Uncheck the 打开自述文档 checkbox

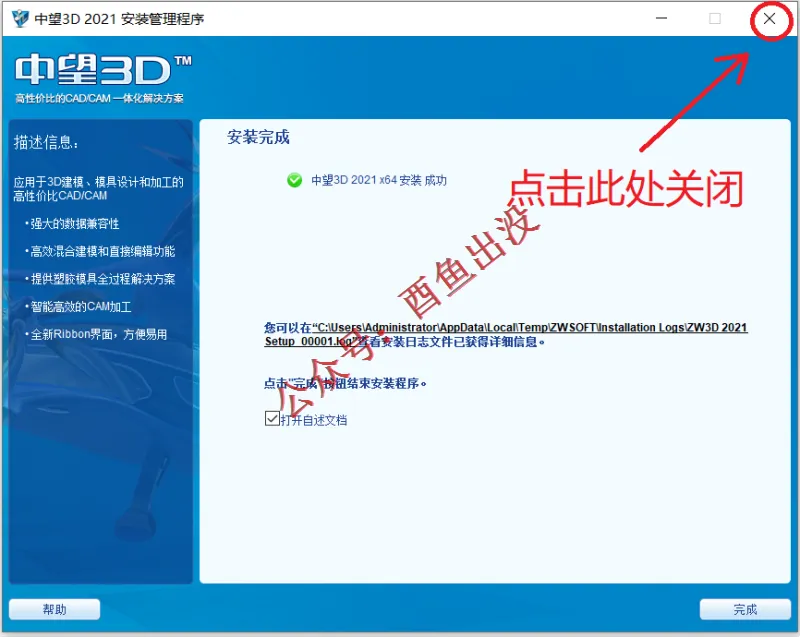pos(272,419)
